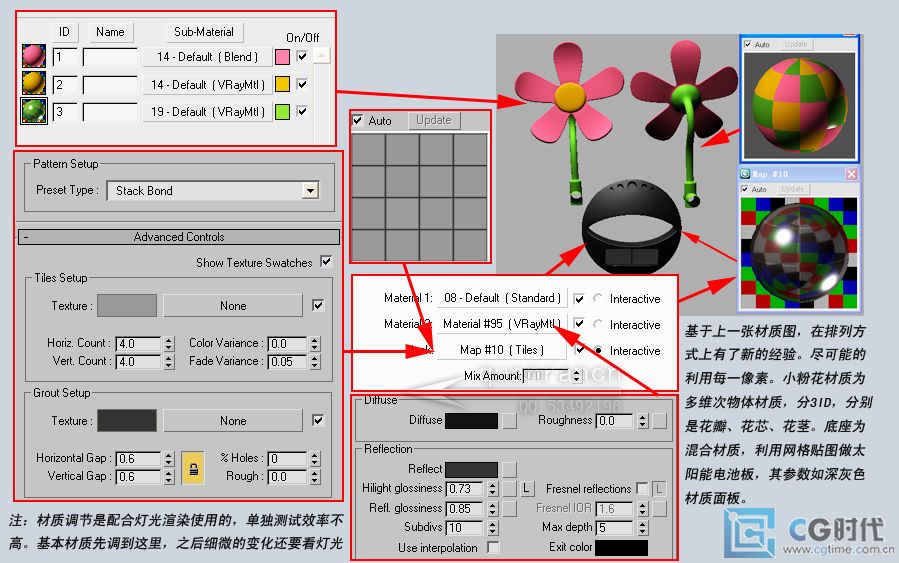Screen dimensions: 899x563
Task: Click the Refl. glossiness spinner arrows
Action: [x=493, y=509]
